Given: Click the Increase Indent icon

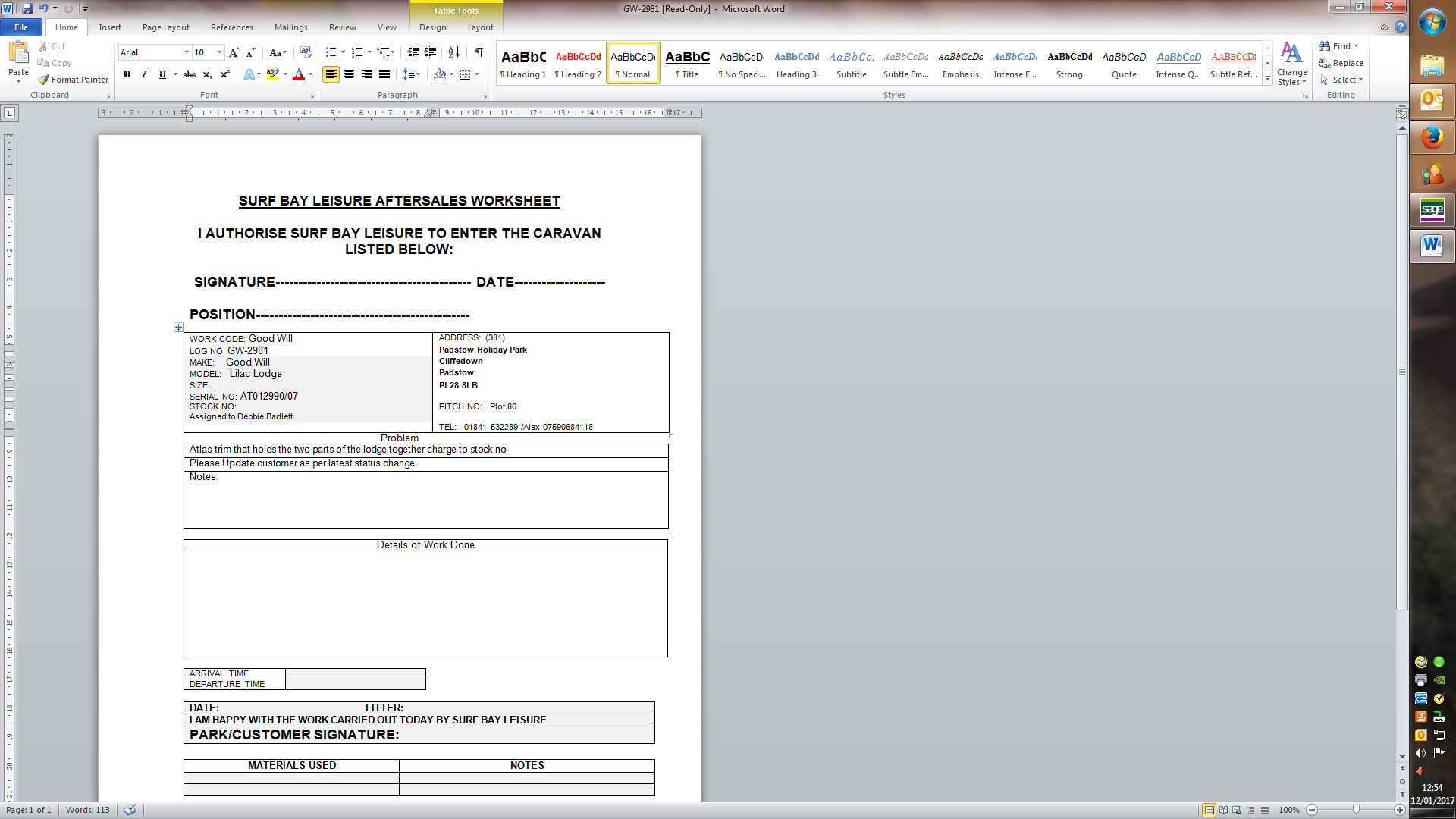Looking at the screenshot, I should [430, 52].
